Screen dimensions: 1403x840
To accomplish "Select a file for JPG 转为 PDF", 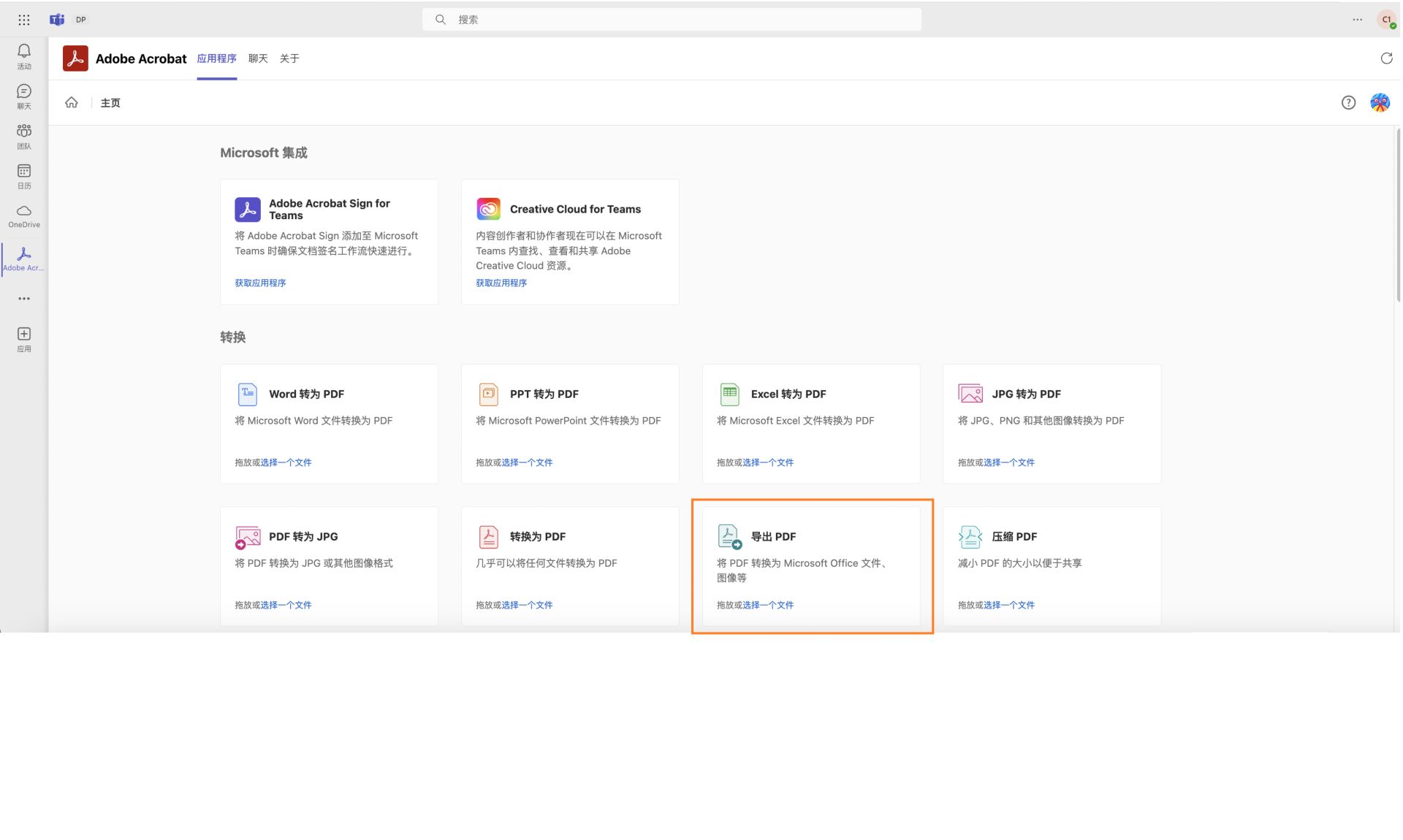I will (x=1009, y=462).
